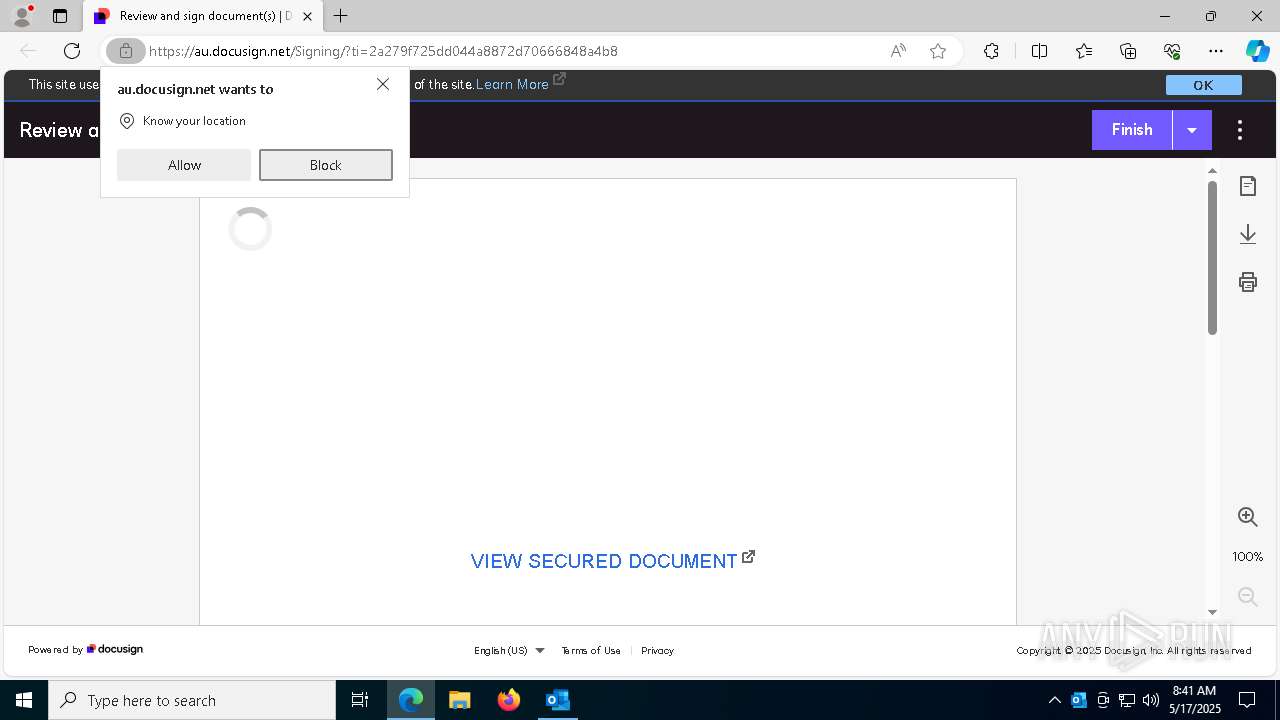Close the Review and sign document tab
The image size is (1280, 720).
307,16
